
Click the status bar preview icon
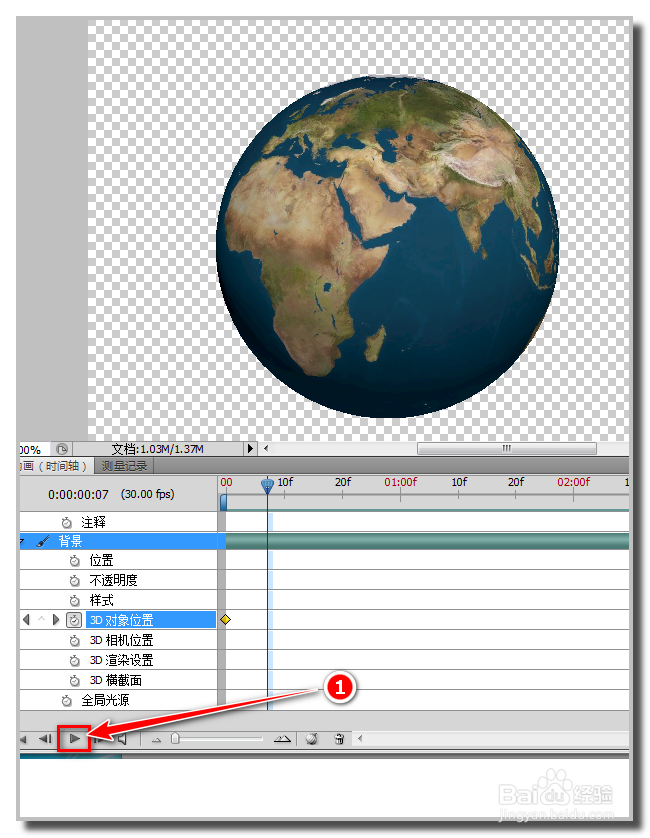(x=62, y=449)
